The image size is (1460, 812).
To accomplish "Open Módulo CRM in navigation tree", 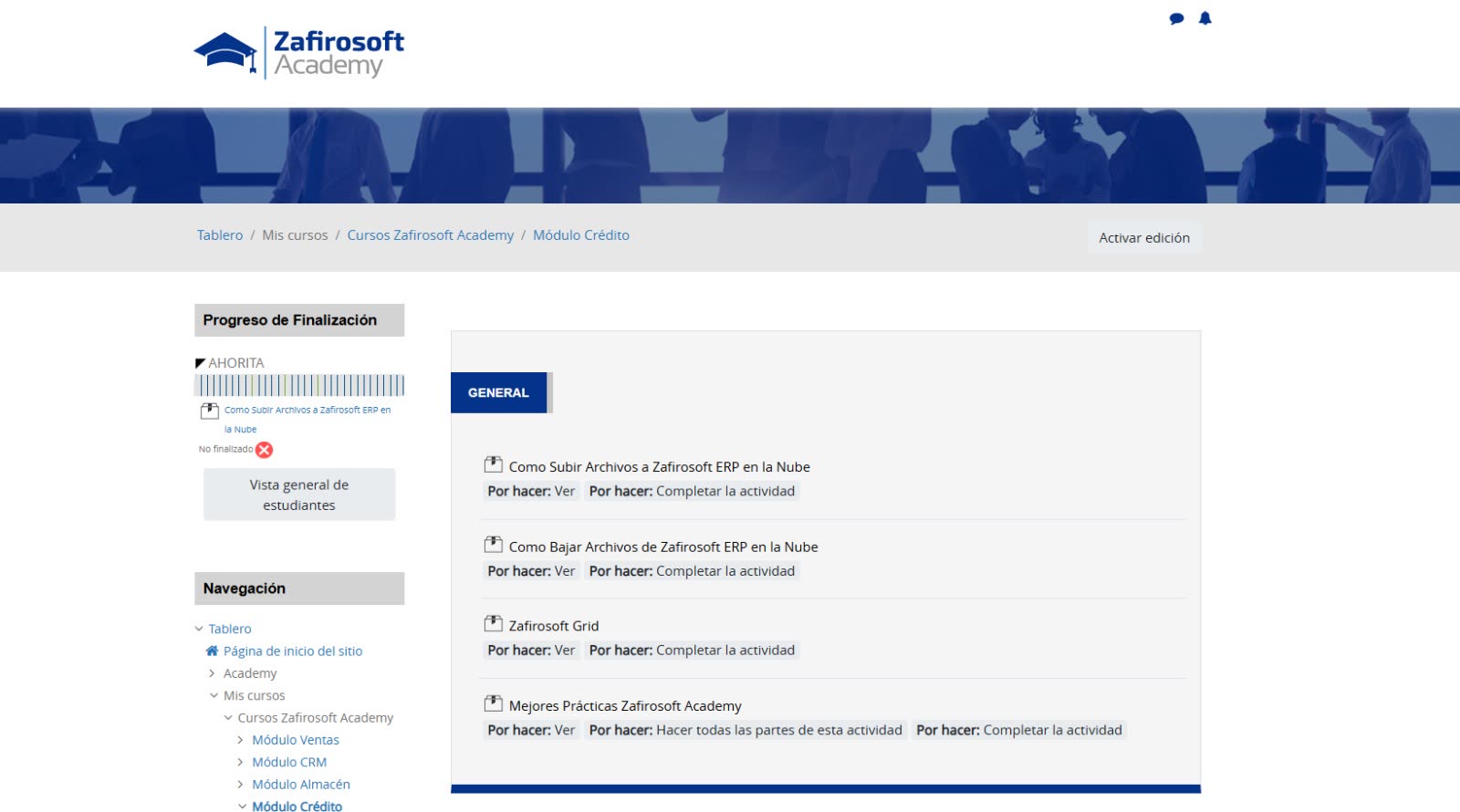I will (x=289, y=762).
